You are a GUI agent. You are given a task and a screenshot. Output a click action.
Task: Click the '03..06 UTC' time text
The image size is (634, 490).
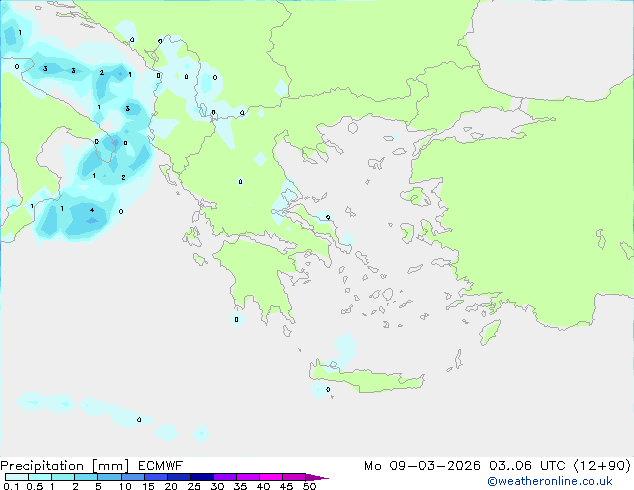(527, 466)
